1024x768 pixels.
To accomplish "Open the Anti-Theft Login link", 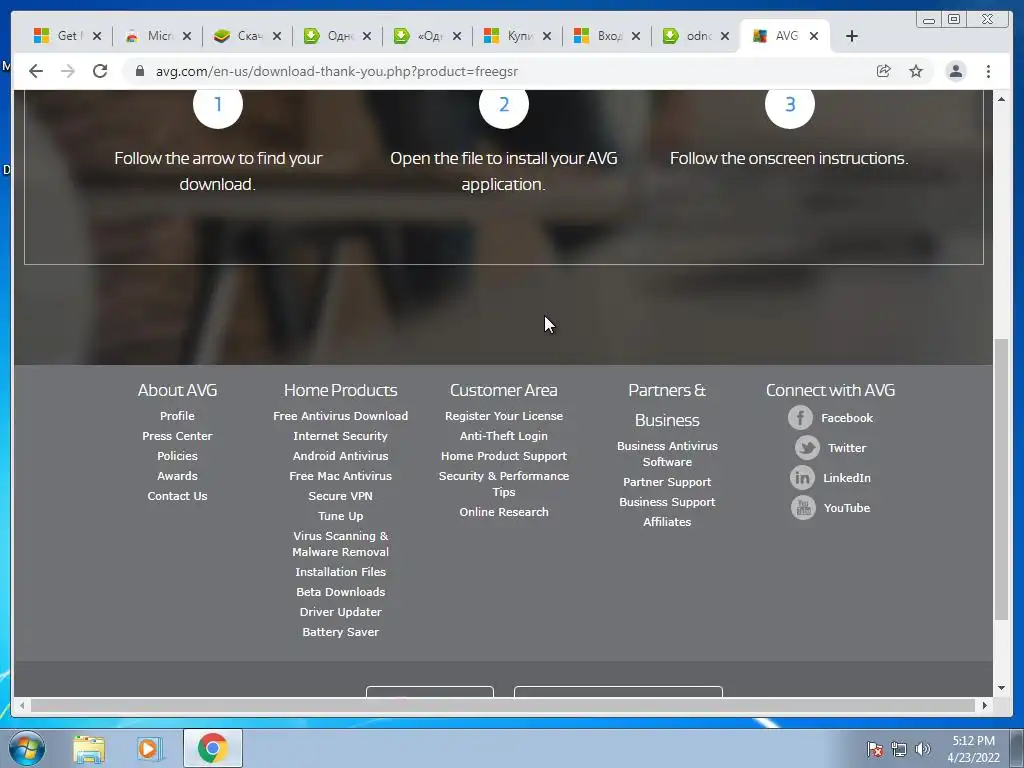I will 504,436.
